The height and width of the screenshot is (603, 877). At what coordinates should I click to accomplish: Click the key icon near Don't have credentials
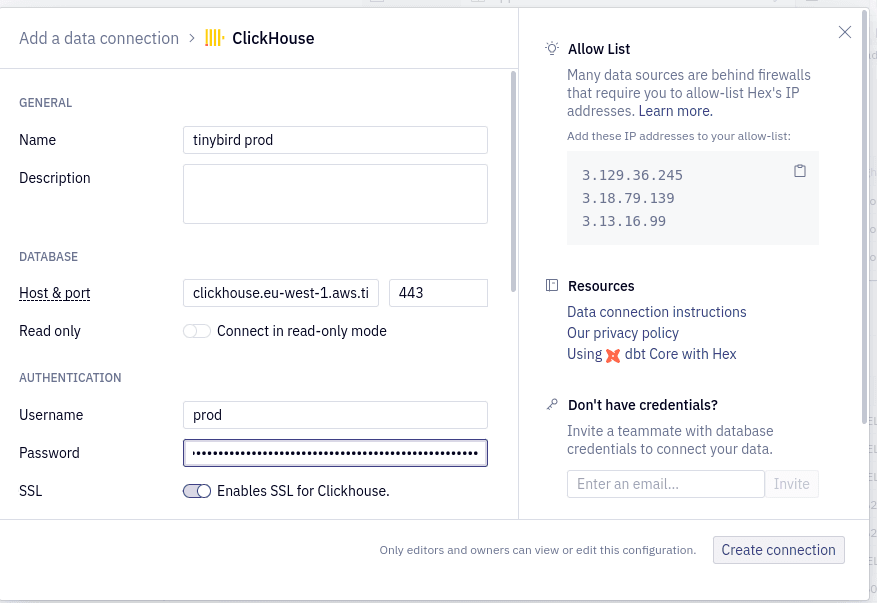coord(552,404)
